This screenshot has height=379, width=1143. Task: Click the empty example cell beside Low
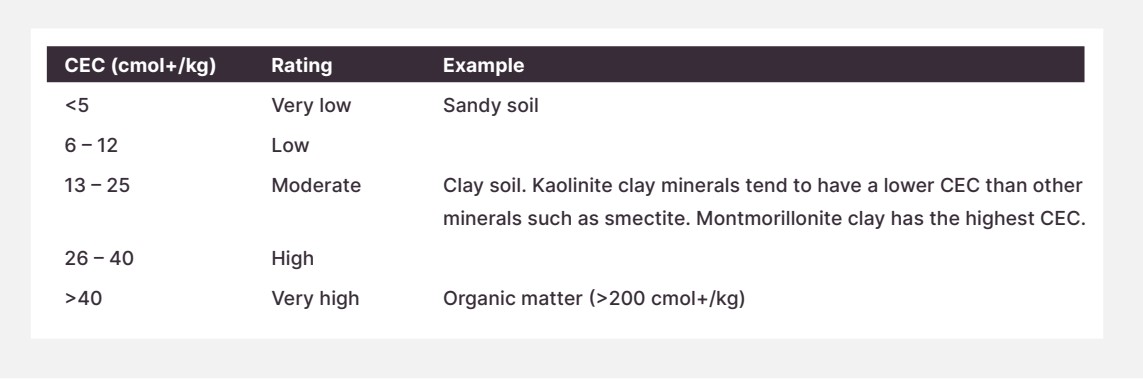(763, 146)
